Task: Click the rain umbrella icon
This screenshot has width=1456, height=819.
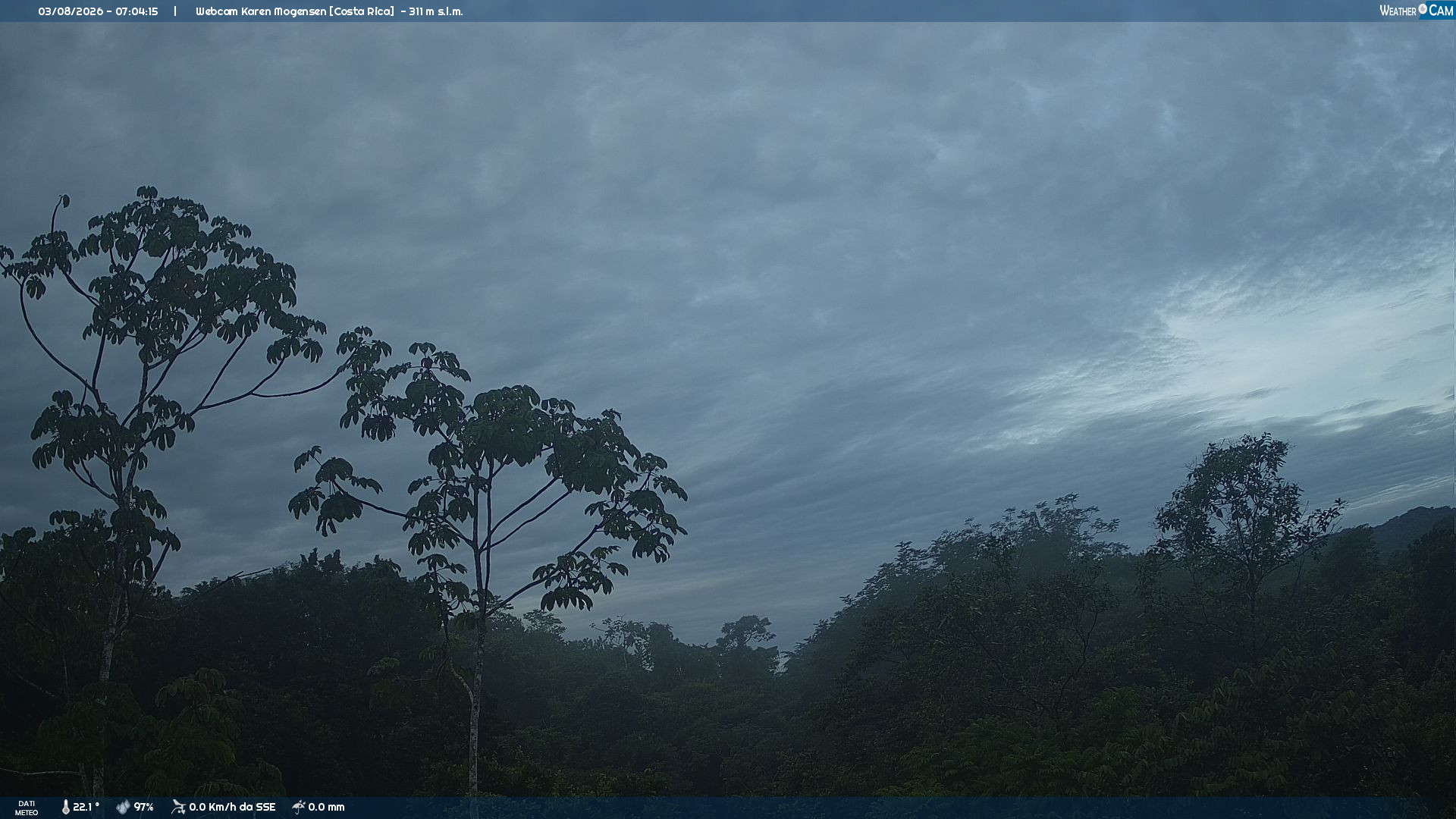Action: click(299, 807)
